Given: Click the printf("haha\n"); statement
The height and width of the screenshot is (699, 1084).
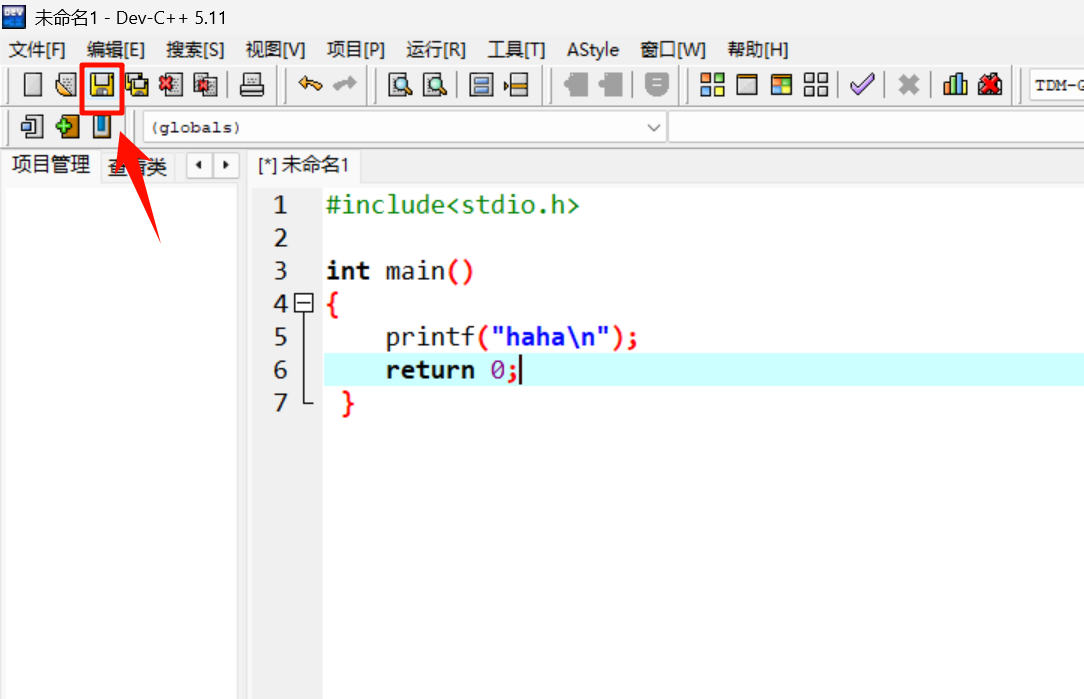Looking at the screenshot, I should 512,337.
